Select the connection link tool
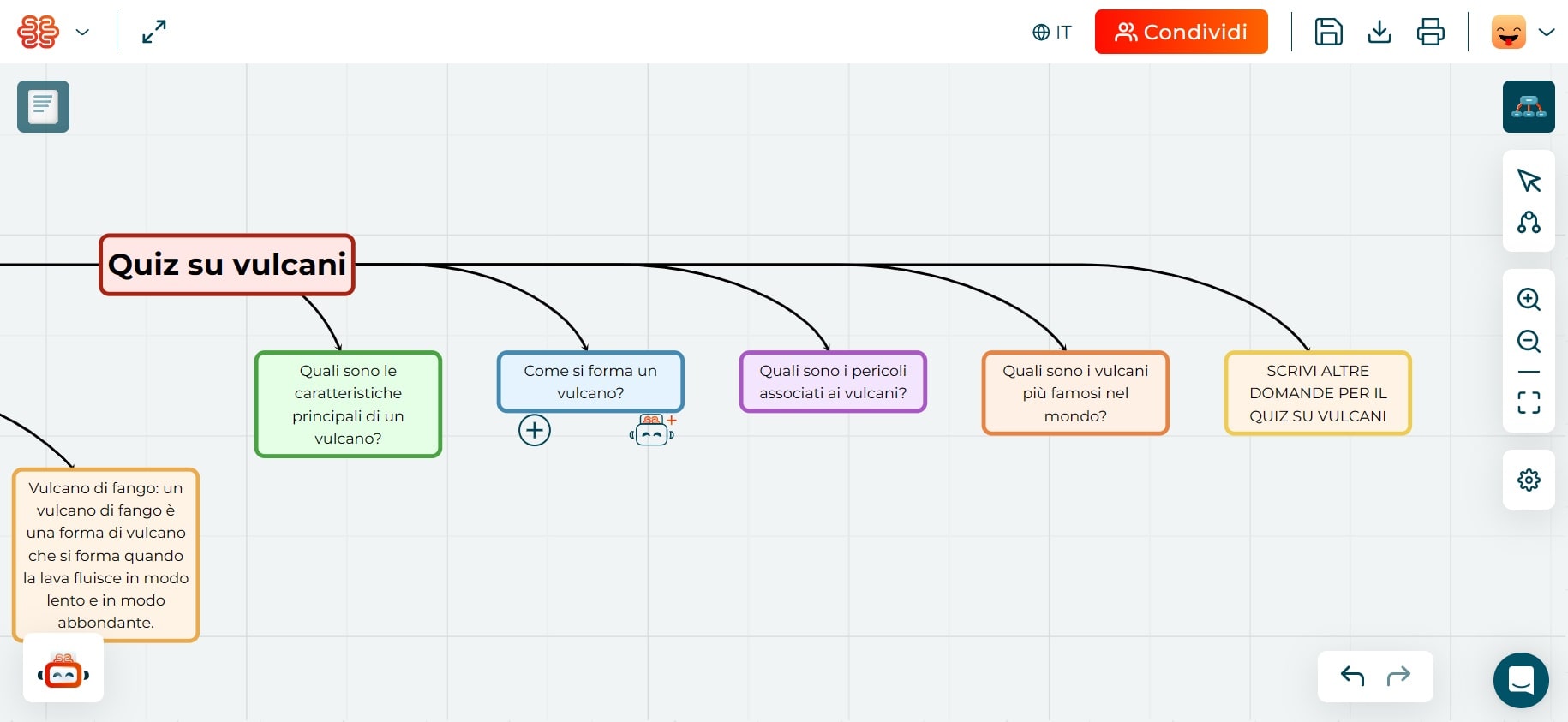 1529,223
